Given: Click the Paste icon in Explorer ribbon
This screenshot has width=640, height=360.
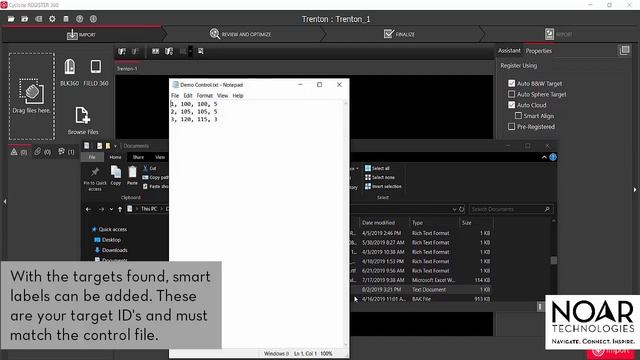Looking at the screenshot, I should click(x=132, y=176).
